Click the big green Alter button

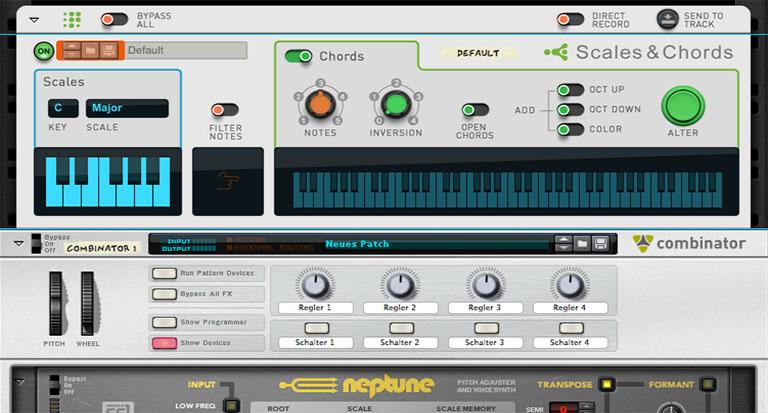(683, 106)
